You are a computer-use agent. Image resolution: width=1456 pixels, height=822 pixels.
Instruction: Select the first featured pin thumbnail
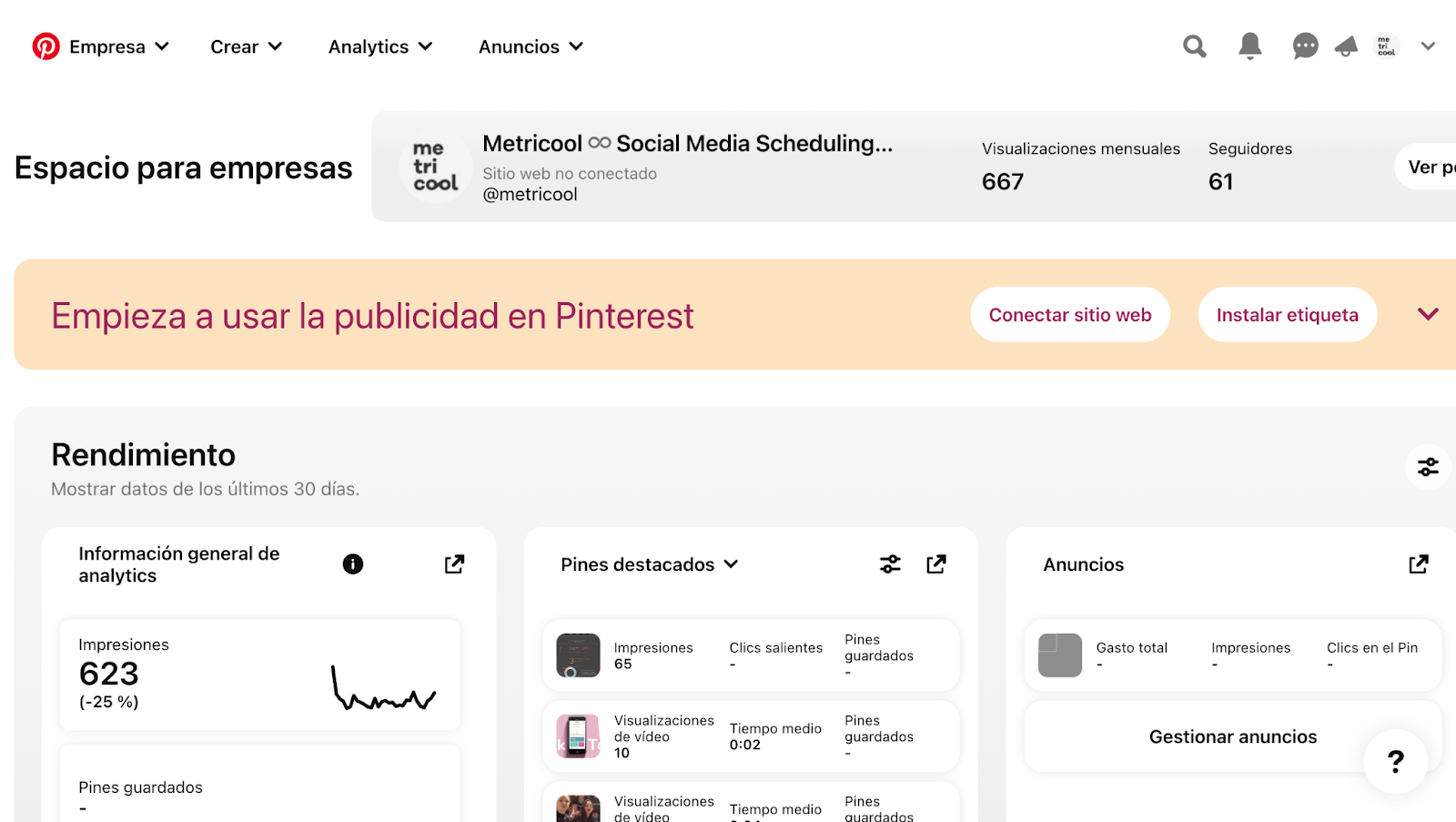click(x=578, y=655)
